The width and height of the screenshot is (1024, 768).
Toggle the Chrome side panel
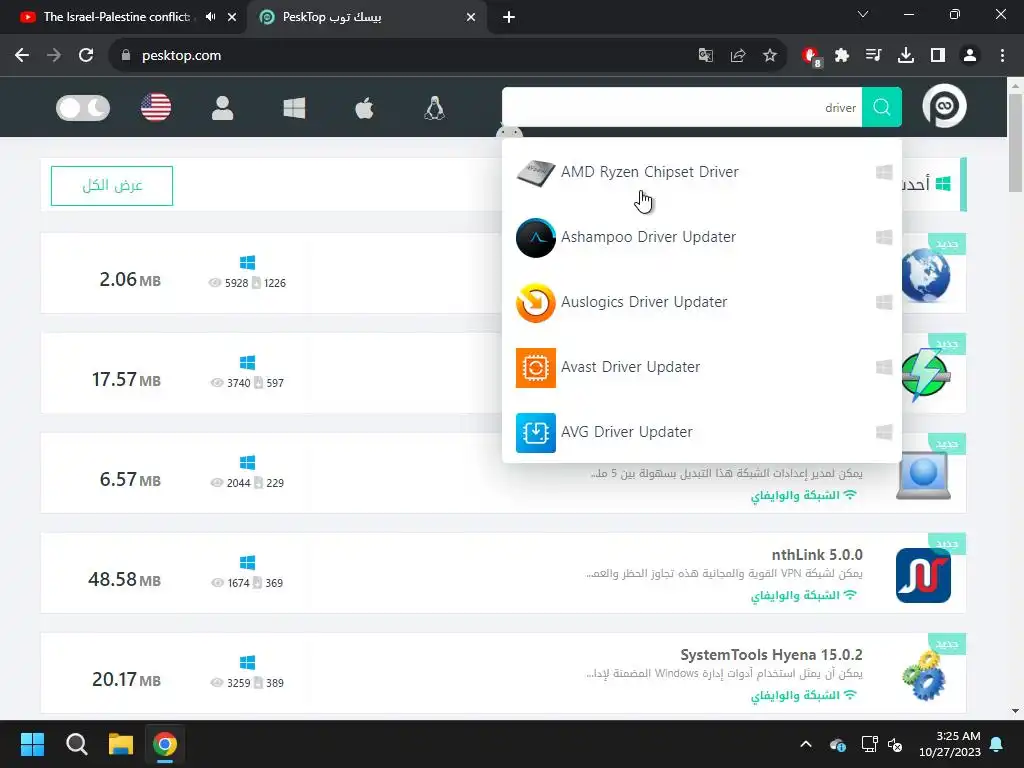[x=938, y=56]
